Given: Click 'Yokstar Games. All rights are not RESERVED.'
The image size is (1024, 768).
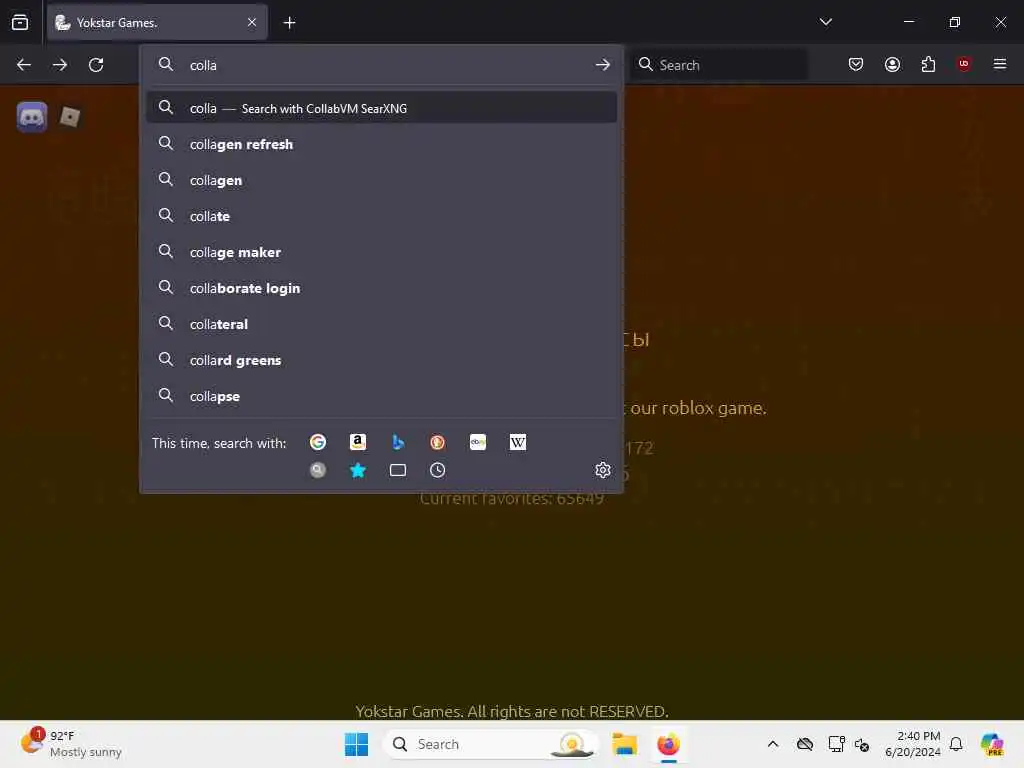Looking at the screenshot, I should (512, 711).
